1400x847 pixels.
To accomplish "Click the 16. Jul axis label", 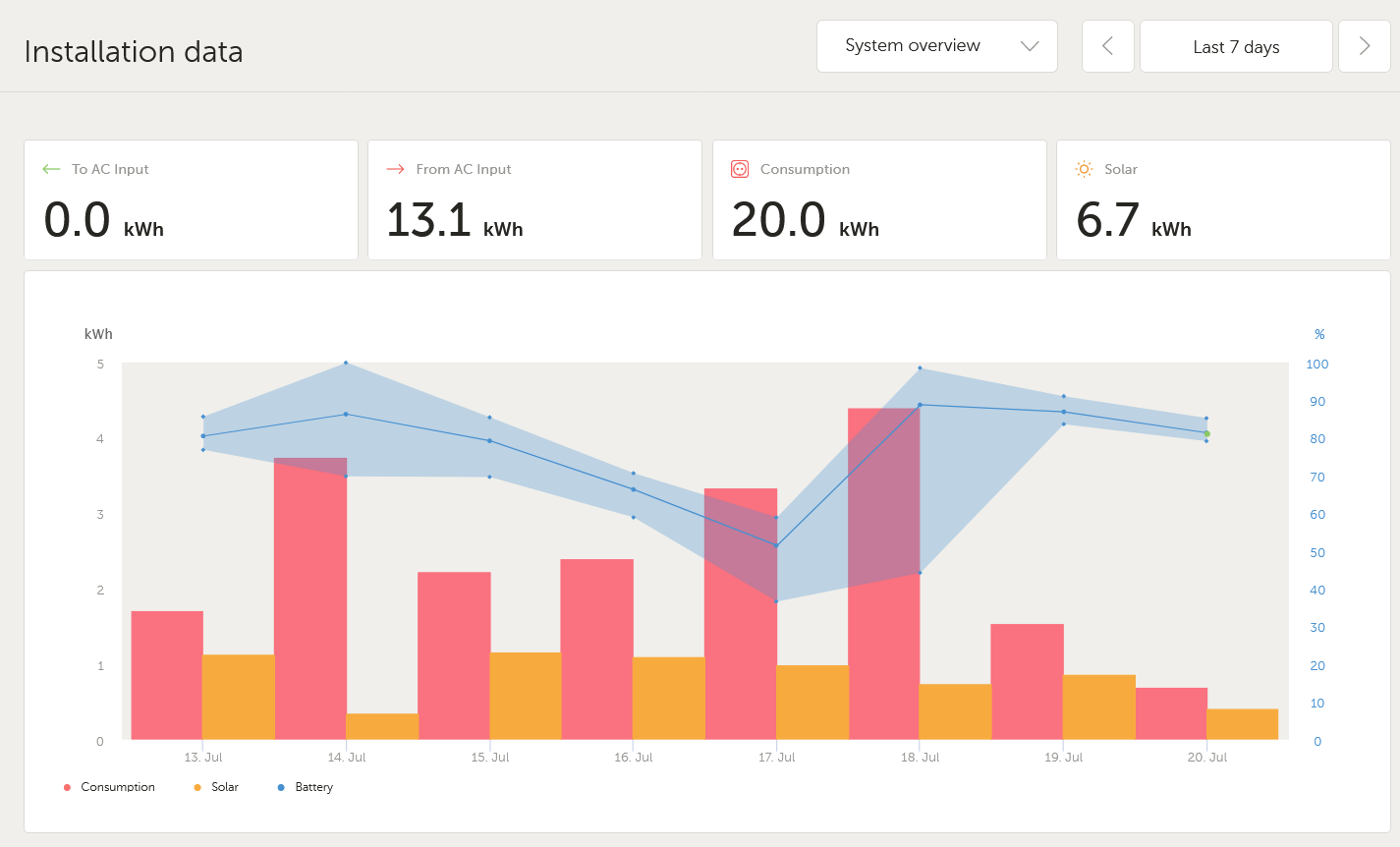I will pos(634,758).
